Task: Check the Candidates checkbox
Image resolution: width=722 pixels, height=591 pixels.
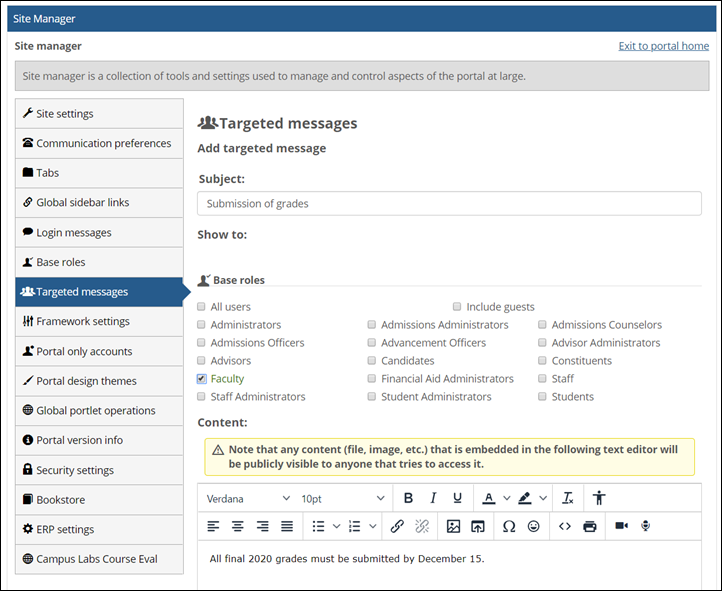Action: 372,360
